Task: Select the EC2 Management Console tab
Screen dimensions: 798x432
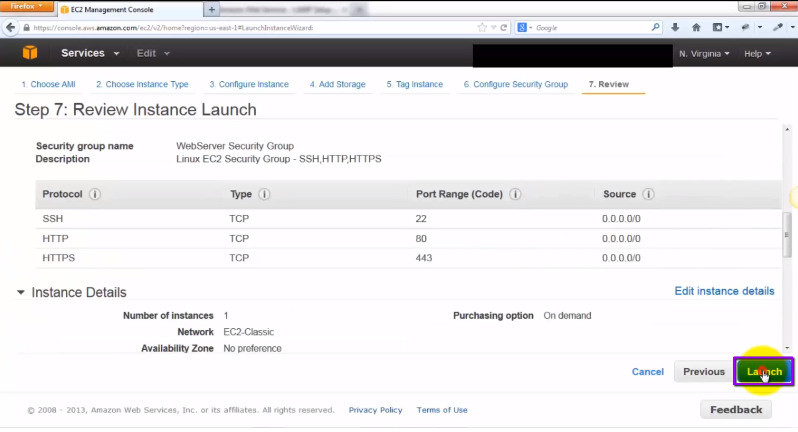Action: (x=130, y=9)
